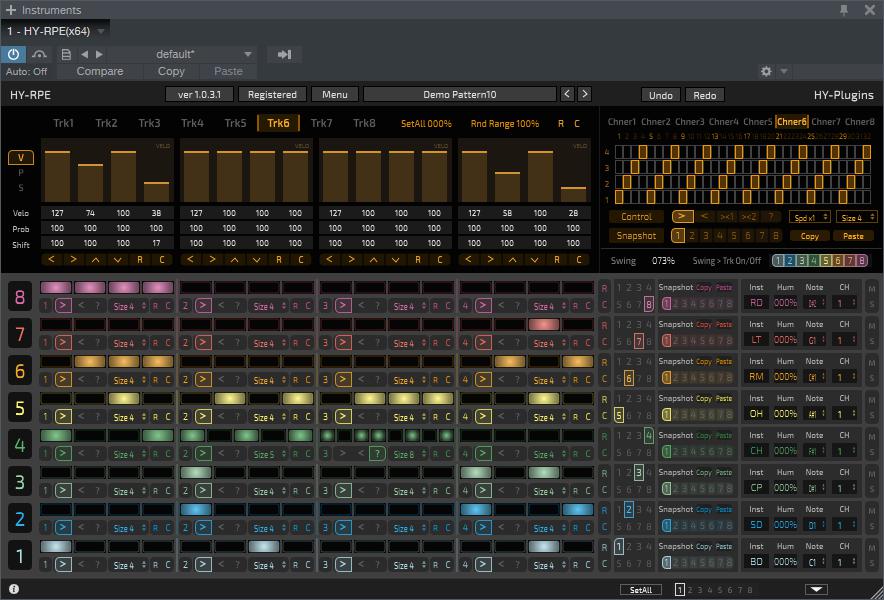Open the HY-RPE(x64) instrument dropdown
Viewport: 884px width, 600px height.
coord(101,31)
